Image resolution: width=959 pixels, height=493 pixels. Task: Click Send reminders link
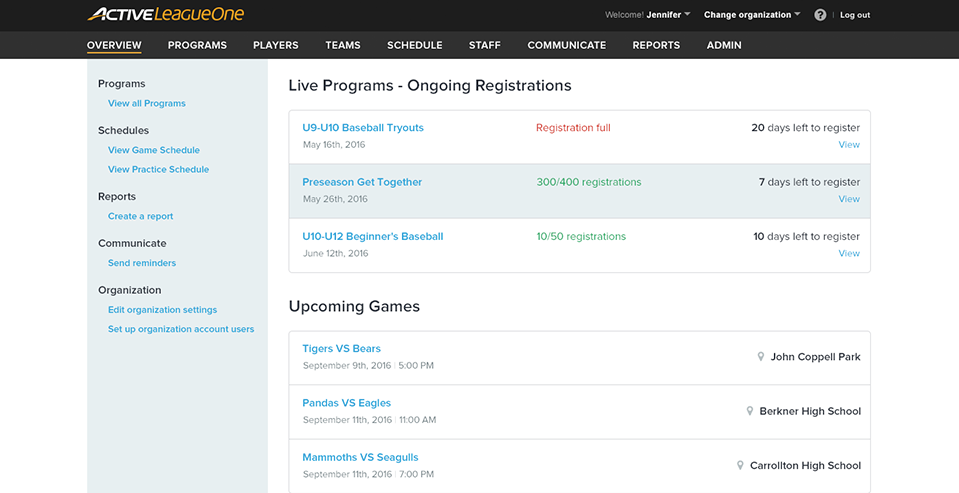[x=142, y=263]
